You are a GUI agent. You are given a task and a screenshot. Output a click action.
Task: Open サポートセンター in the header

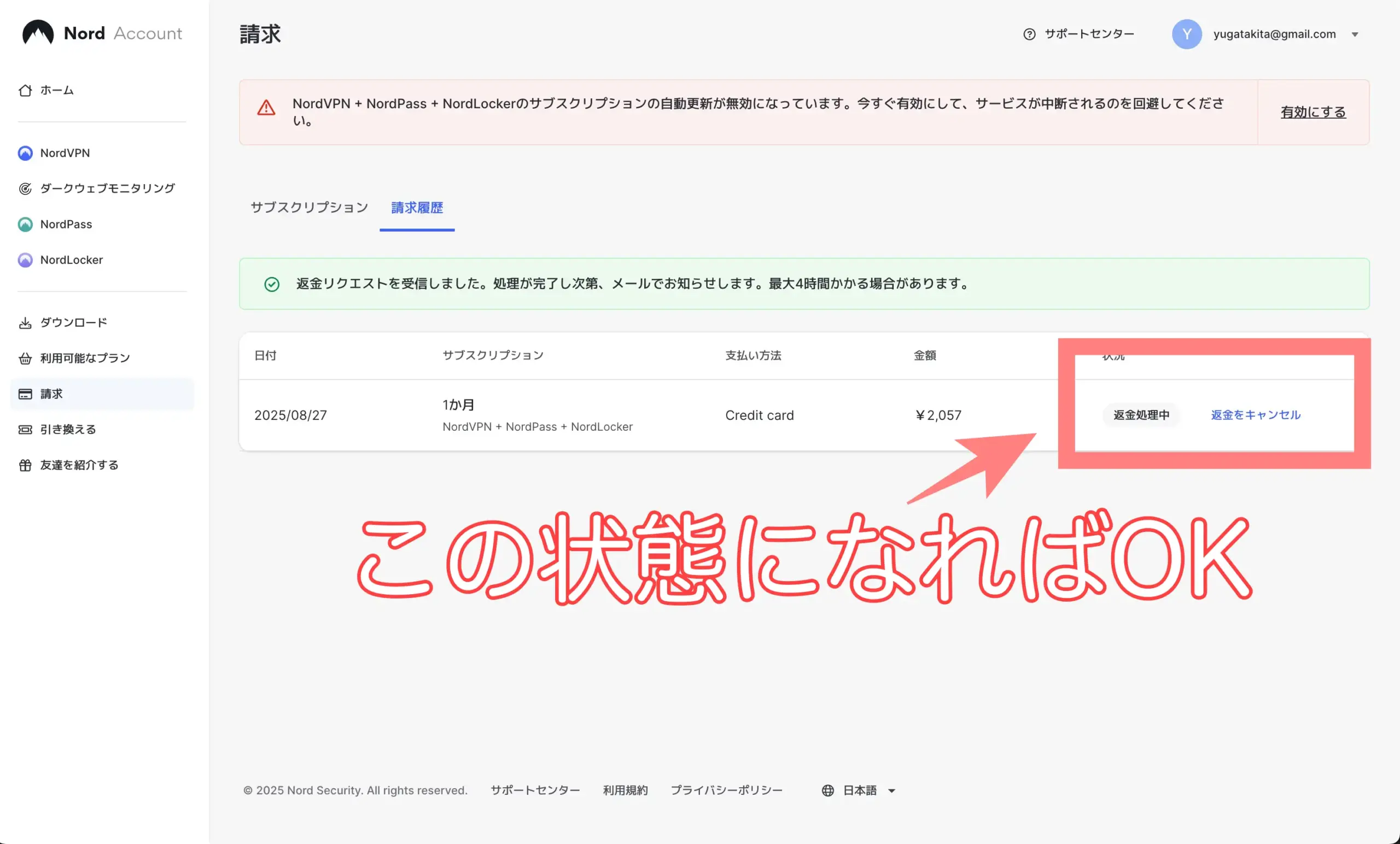point(1089,34)
